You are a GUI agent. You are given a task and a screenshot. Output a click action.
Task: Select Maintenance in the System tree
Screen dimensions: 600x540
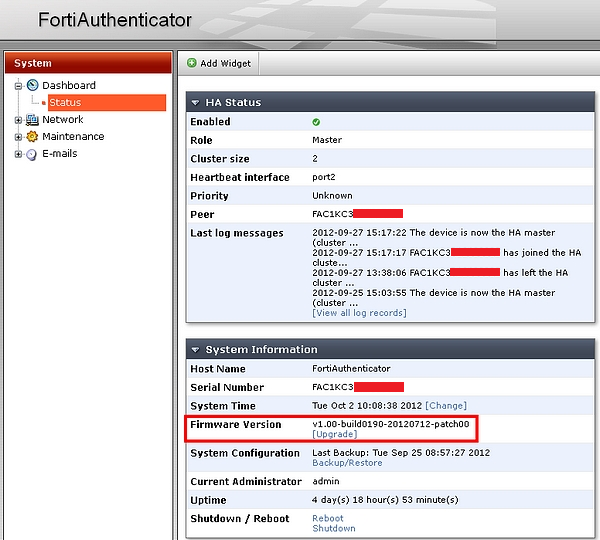73,136
